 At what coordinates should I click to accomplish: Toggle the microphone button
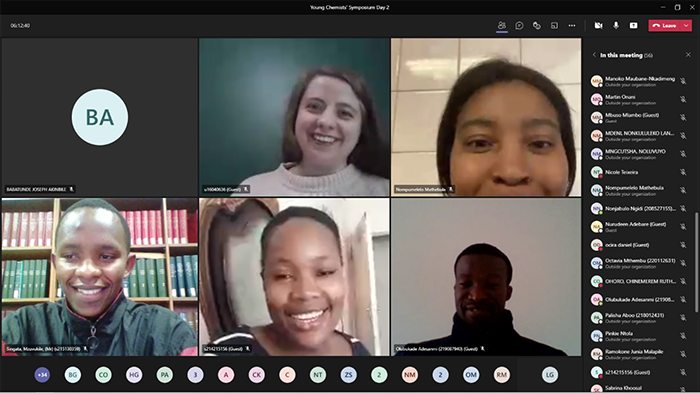point(616,25)
